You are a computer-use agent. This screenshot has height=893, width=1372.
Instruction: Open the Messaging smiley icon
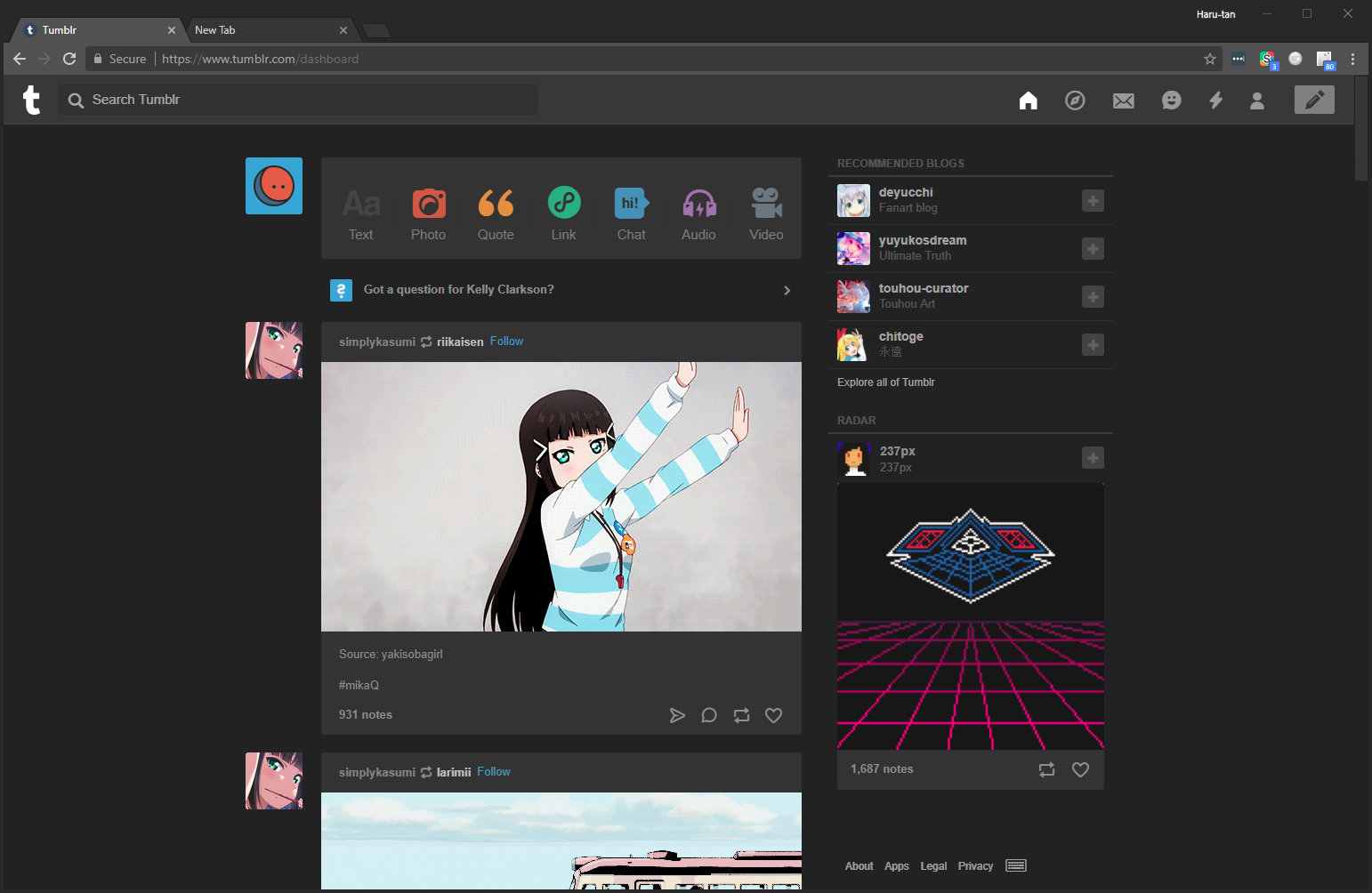click(x=1172, y=101)
